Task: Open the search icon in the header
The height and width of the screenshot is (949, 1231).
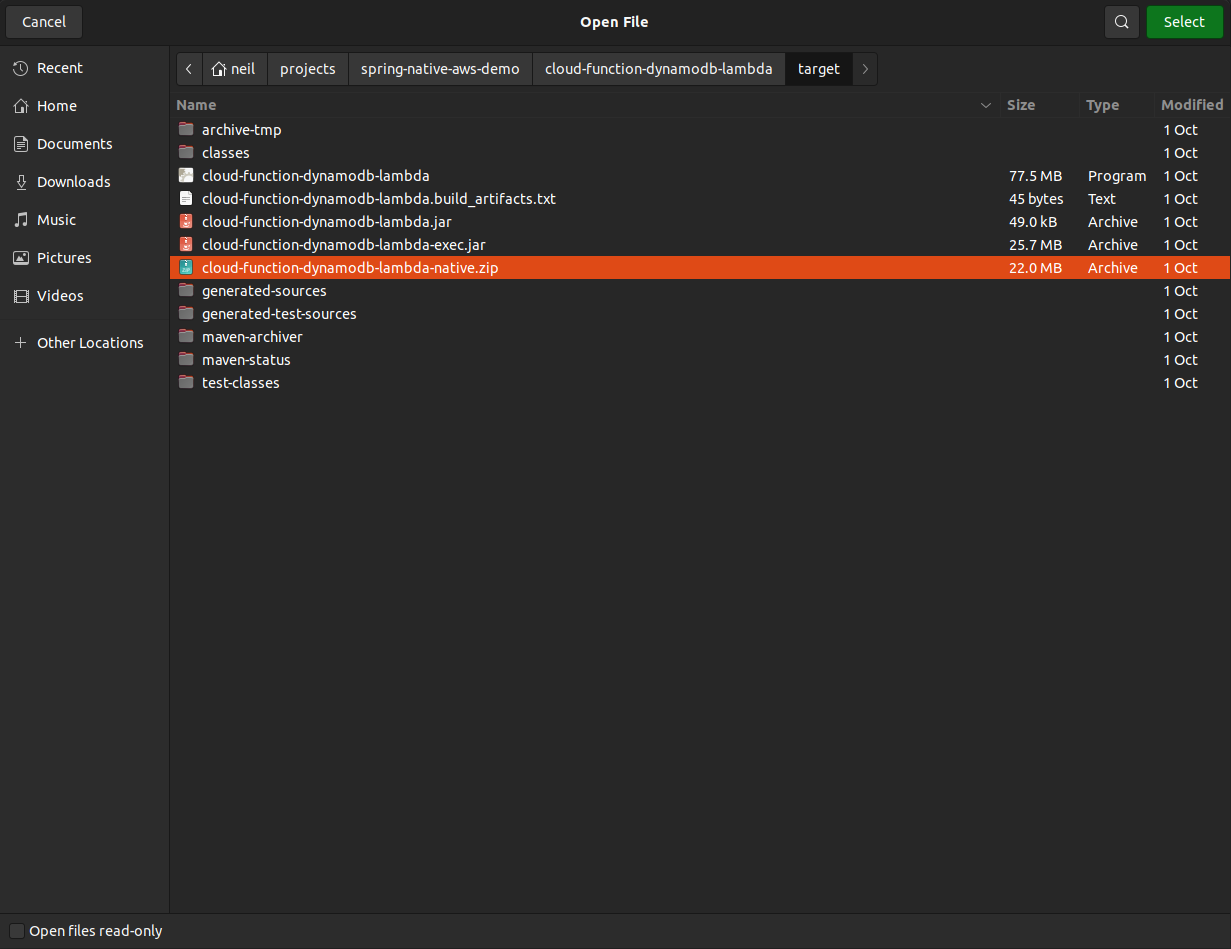Action: click(1121, 21)
